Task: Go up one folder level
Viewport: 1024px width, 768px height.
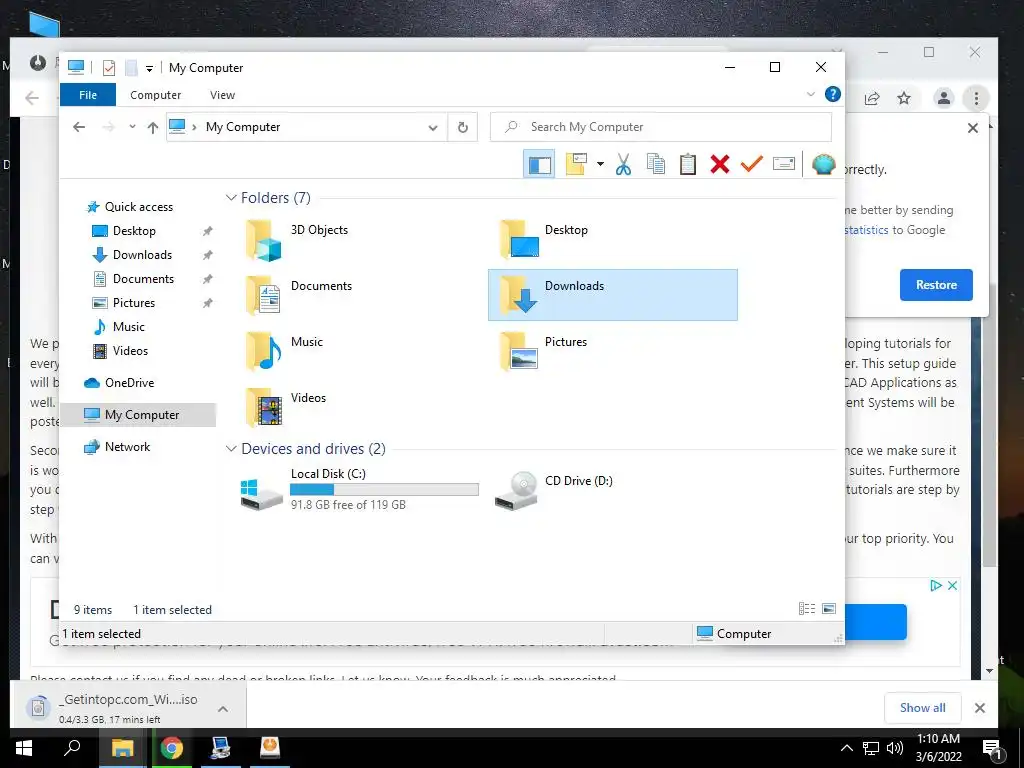Action: pyautogui.click(x=152, y=127)
